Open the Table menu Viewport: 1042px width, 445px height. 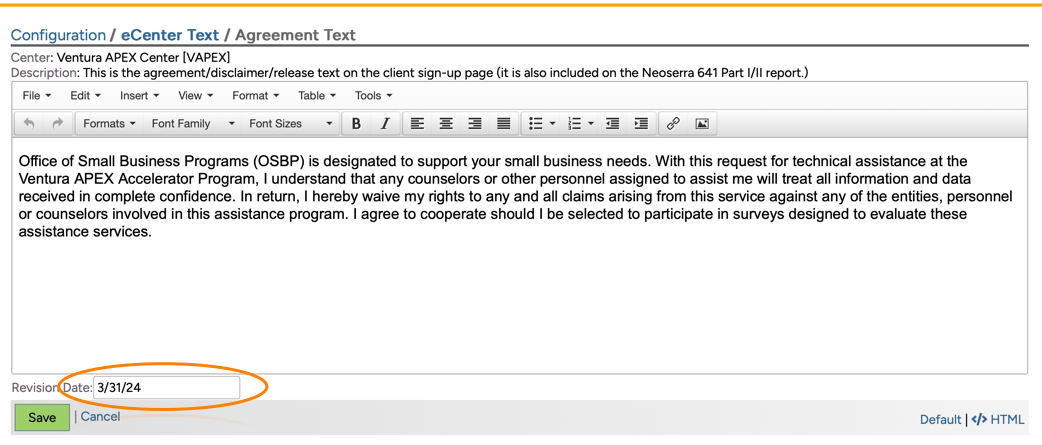pyautogui.click(x=316, y=96)
